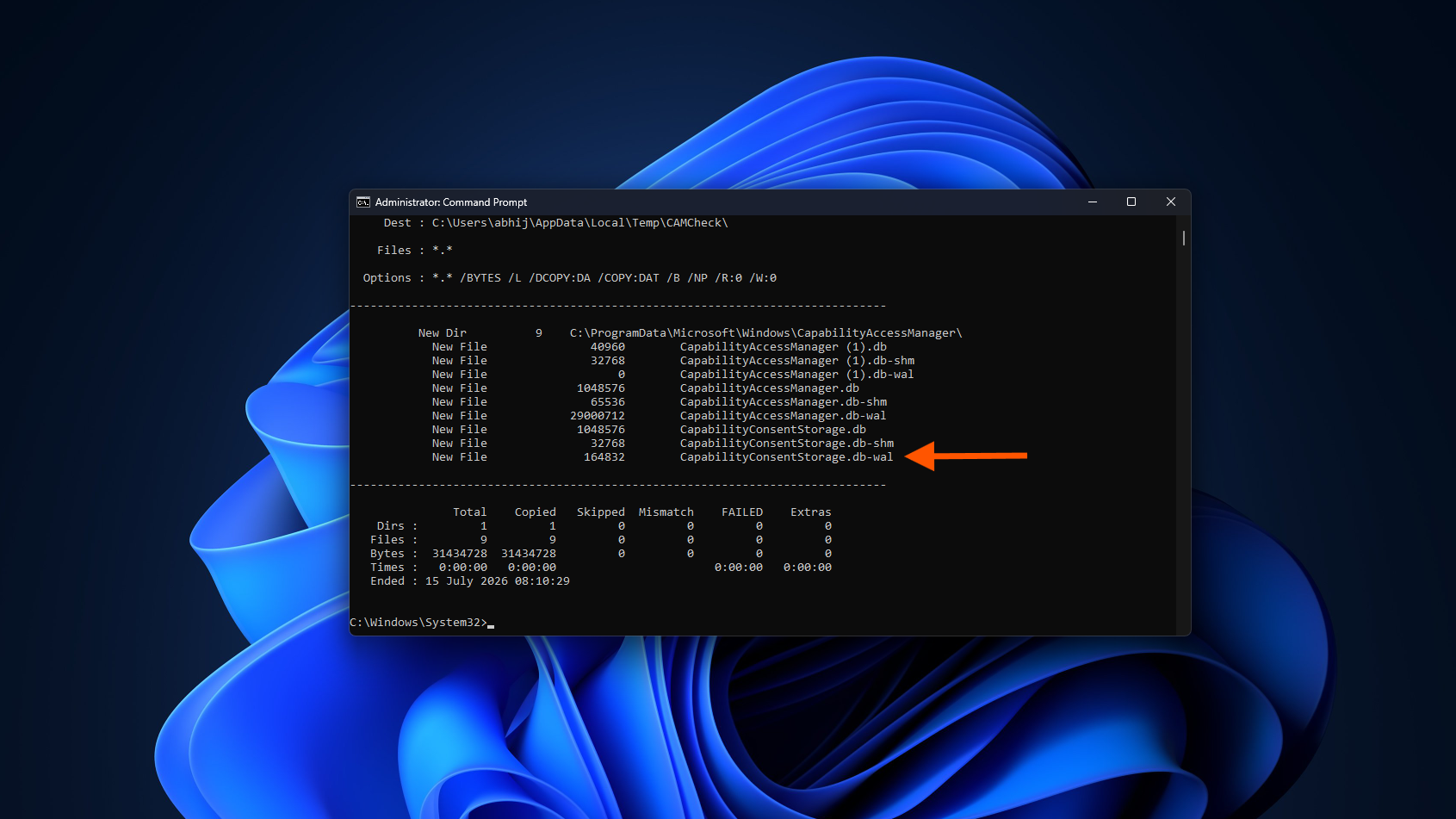The image size is (1456, 819).
Task: Click the file size value 65536
Action: [608, 402]
